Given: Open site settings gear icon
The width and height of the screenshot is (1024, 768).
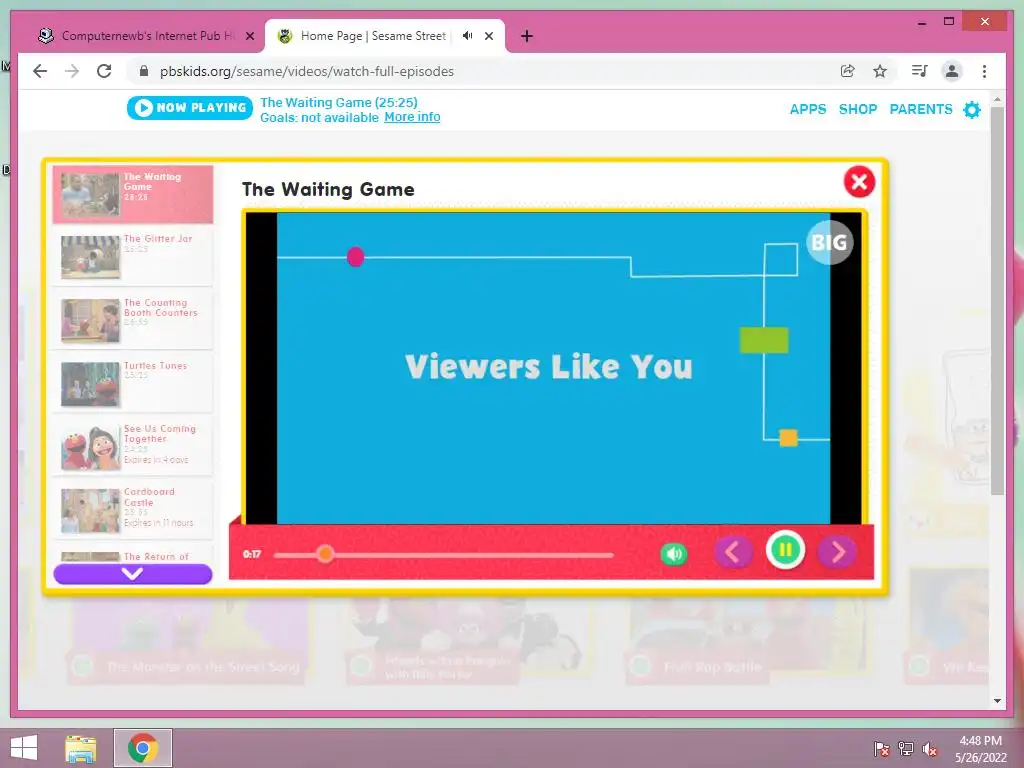Looking at the screenshot, I should pos(972,110).
